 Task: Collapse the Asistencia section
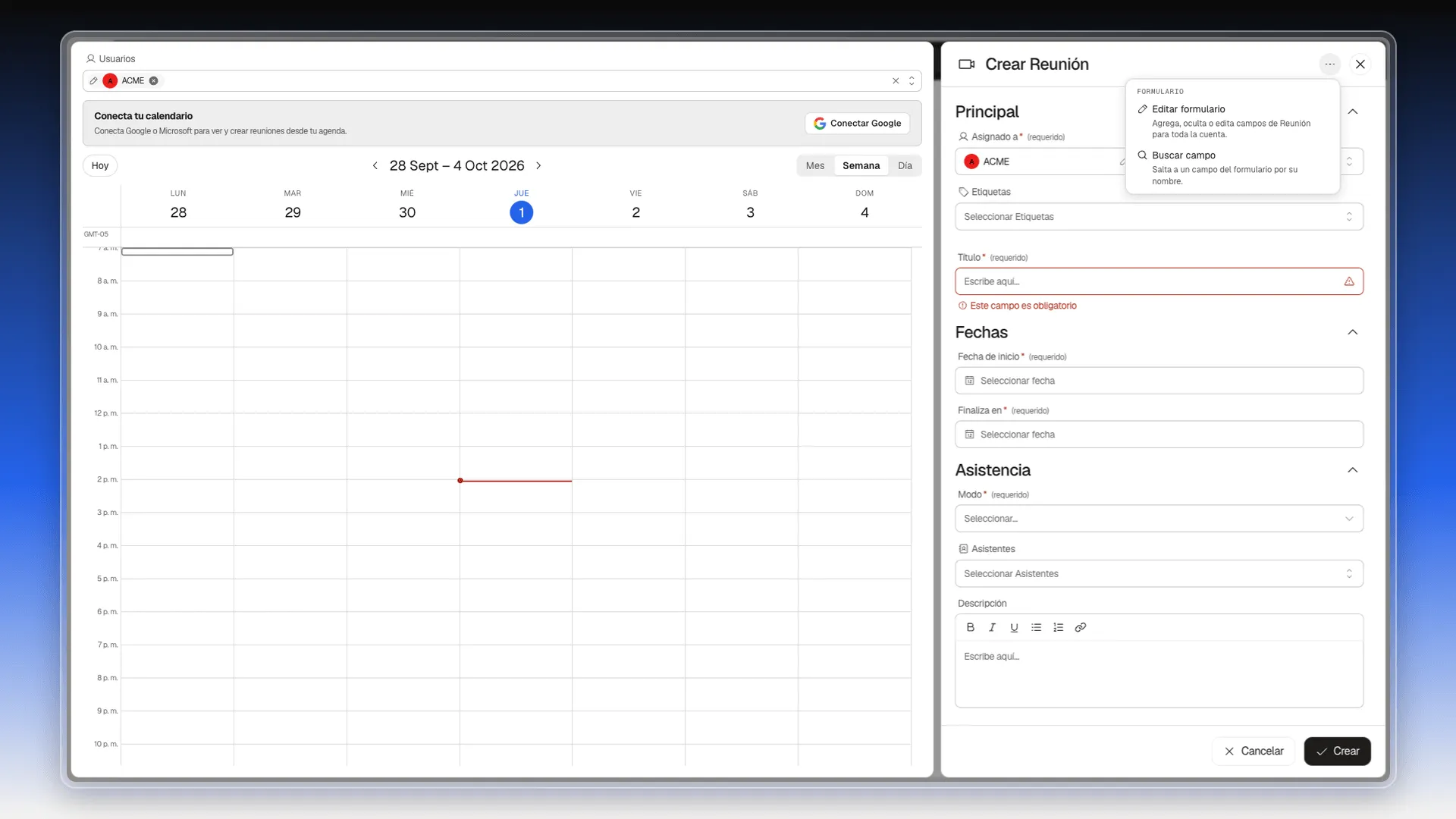pos(1352,470)
